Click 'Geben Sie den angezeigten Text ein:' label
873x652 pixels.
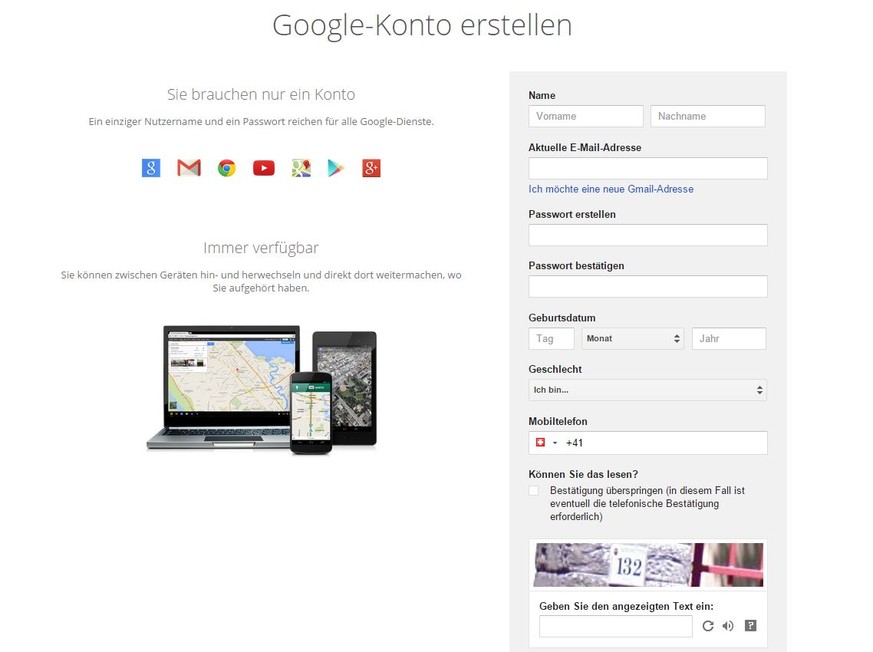tap(626, 606)
